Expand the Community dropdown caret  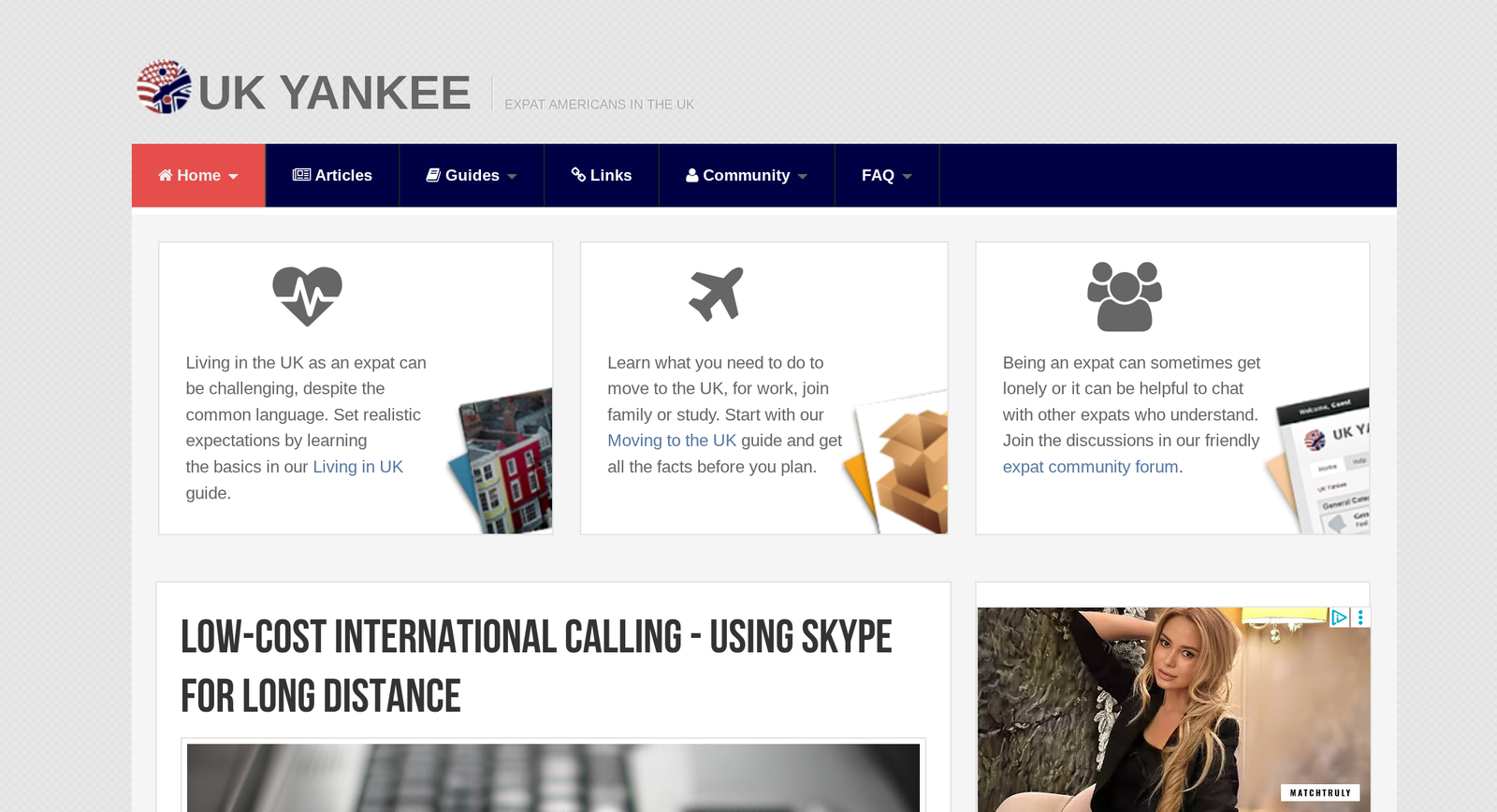[803, 177]
